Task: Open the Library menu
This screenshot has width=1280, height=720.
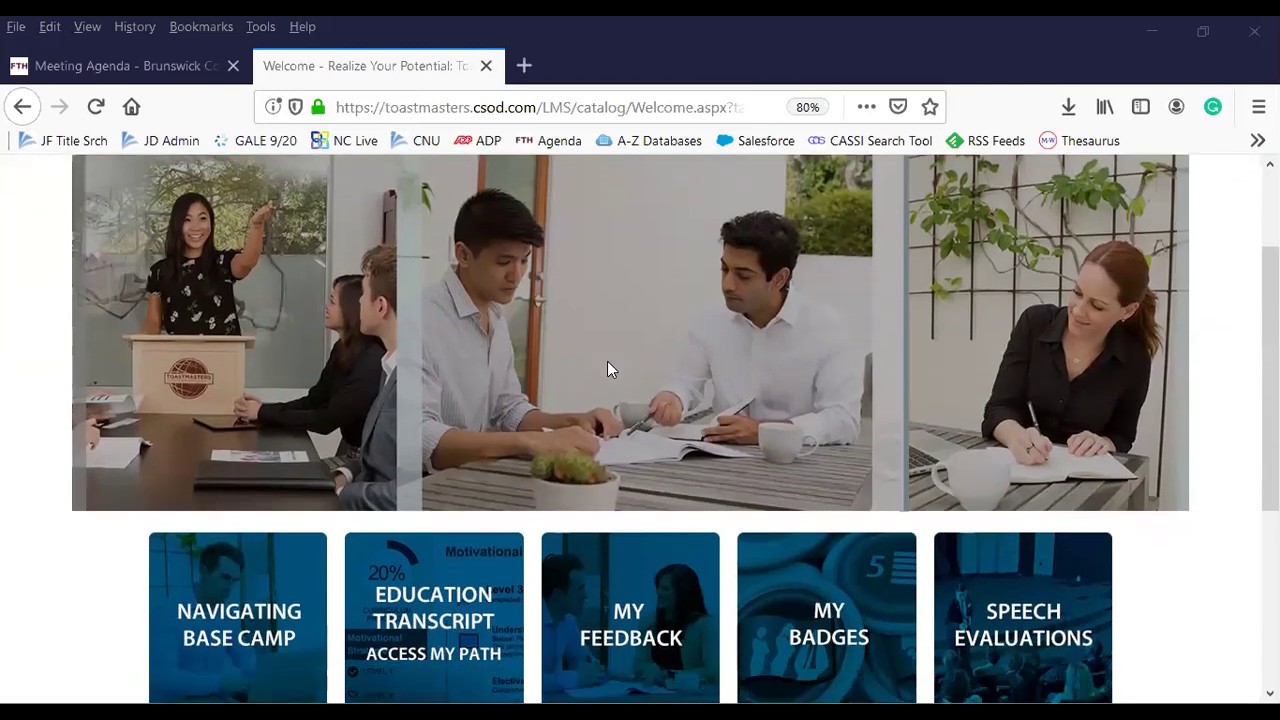Action: (x=1105, y=107)
